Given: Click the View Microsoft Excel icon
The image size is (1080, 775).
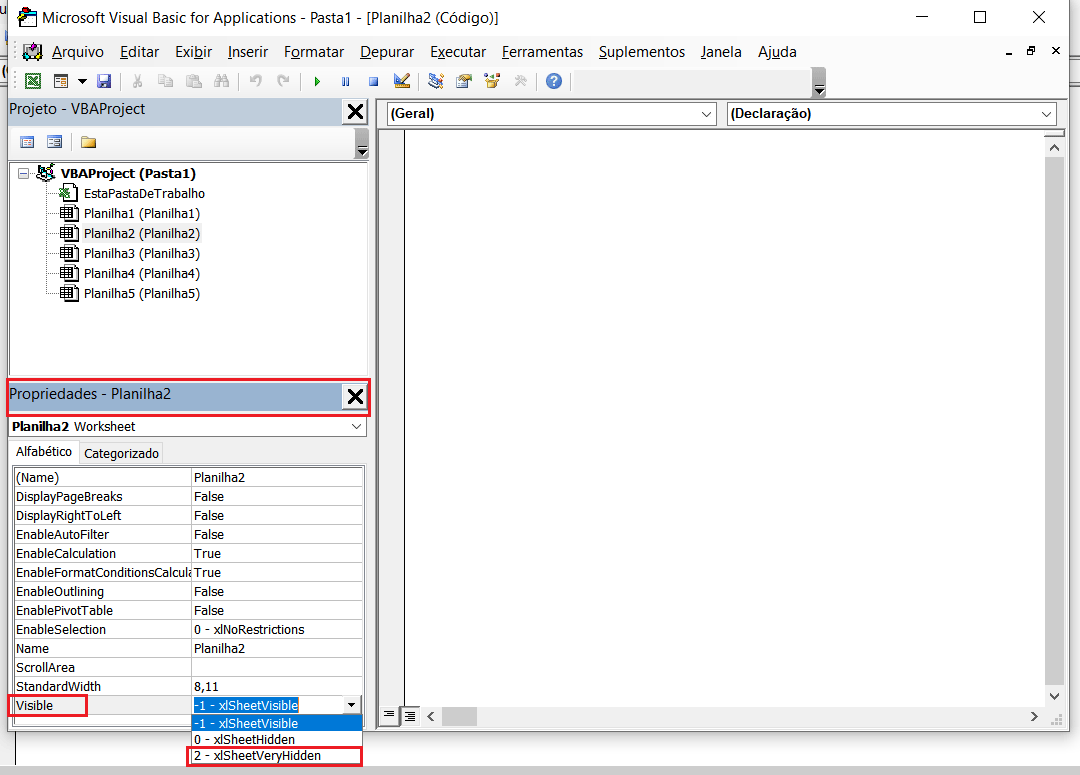Looking at the screenshot, I should point(33,81).
